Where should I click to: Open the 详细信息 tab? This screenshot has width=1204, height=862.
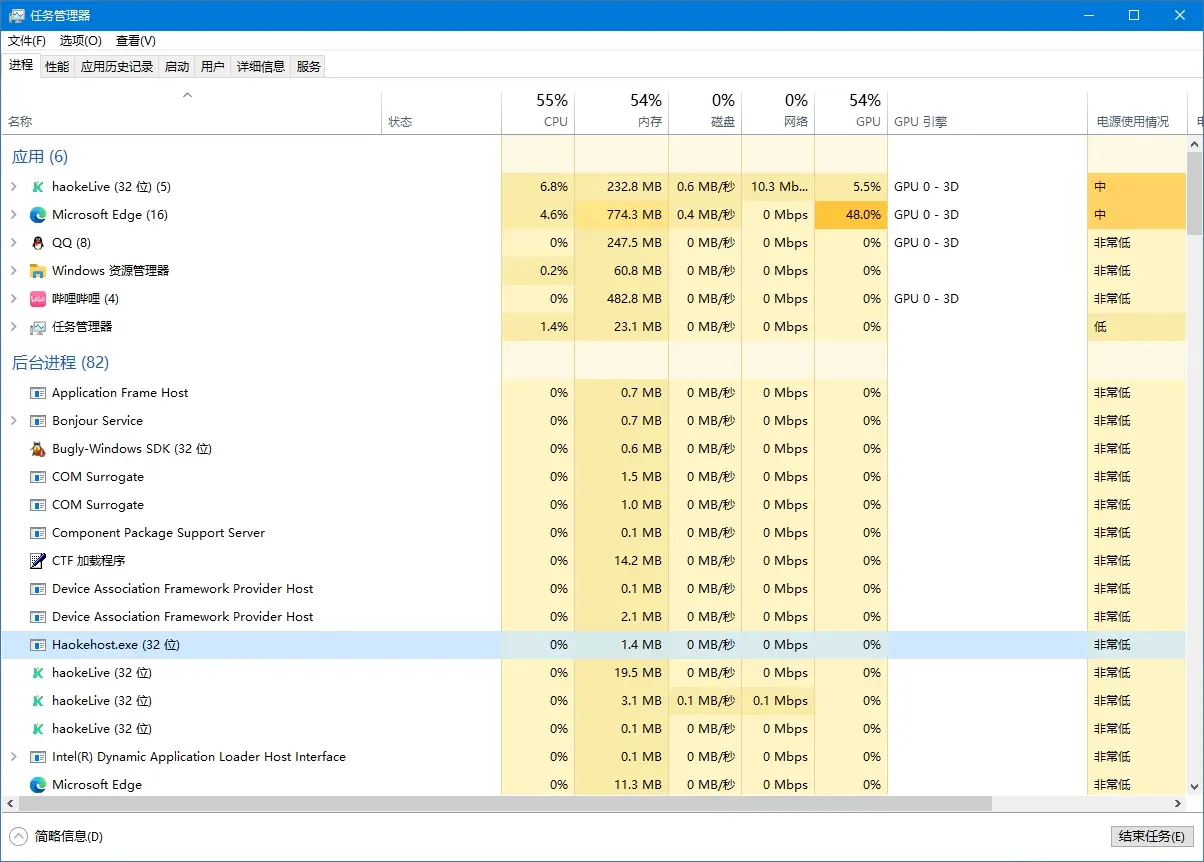coord(261,66)
